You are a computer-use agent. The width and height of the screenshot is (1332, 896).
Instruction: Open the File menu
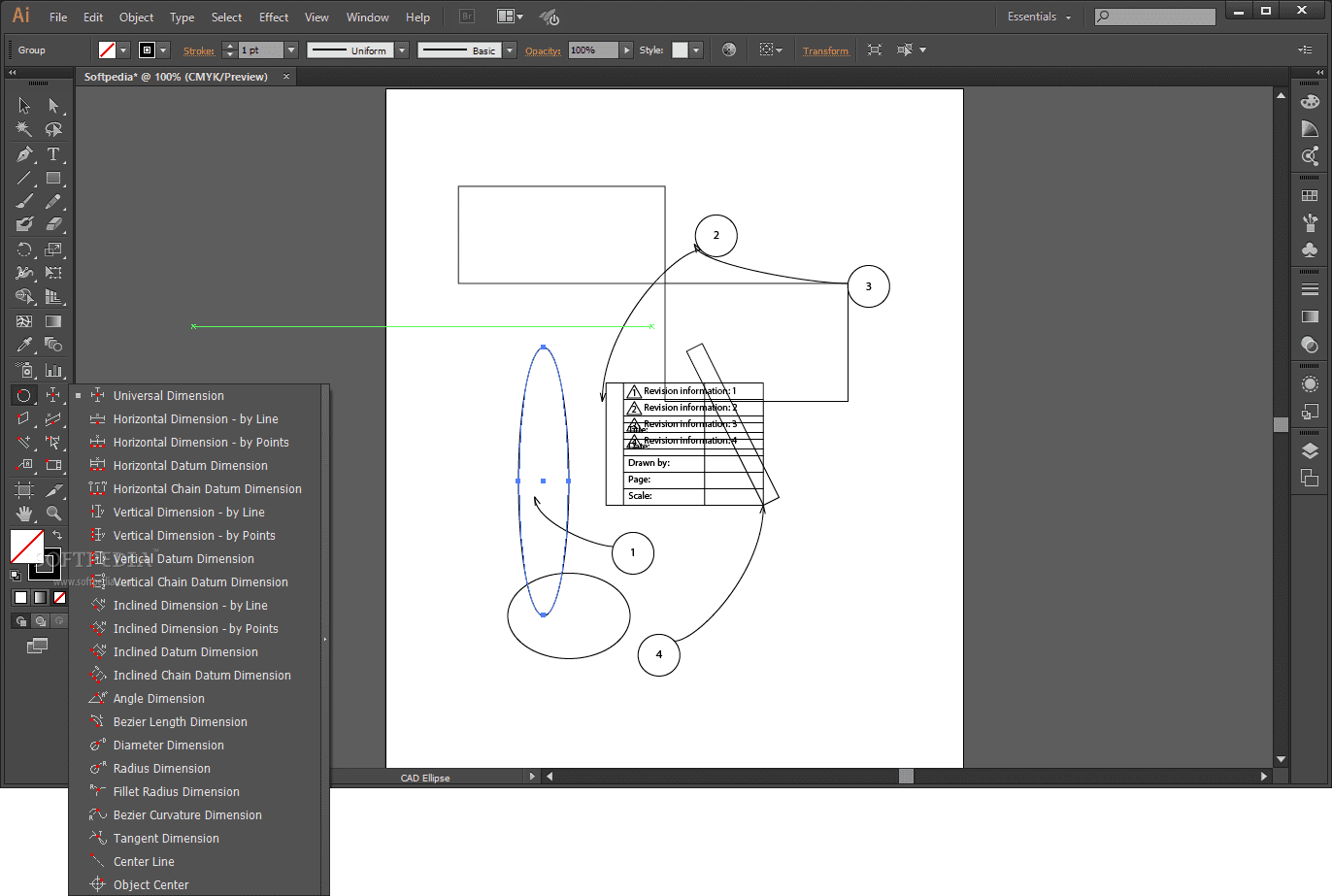(58, 17)
